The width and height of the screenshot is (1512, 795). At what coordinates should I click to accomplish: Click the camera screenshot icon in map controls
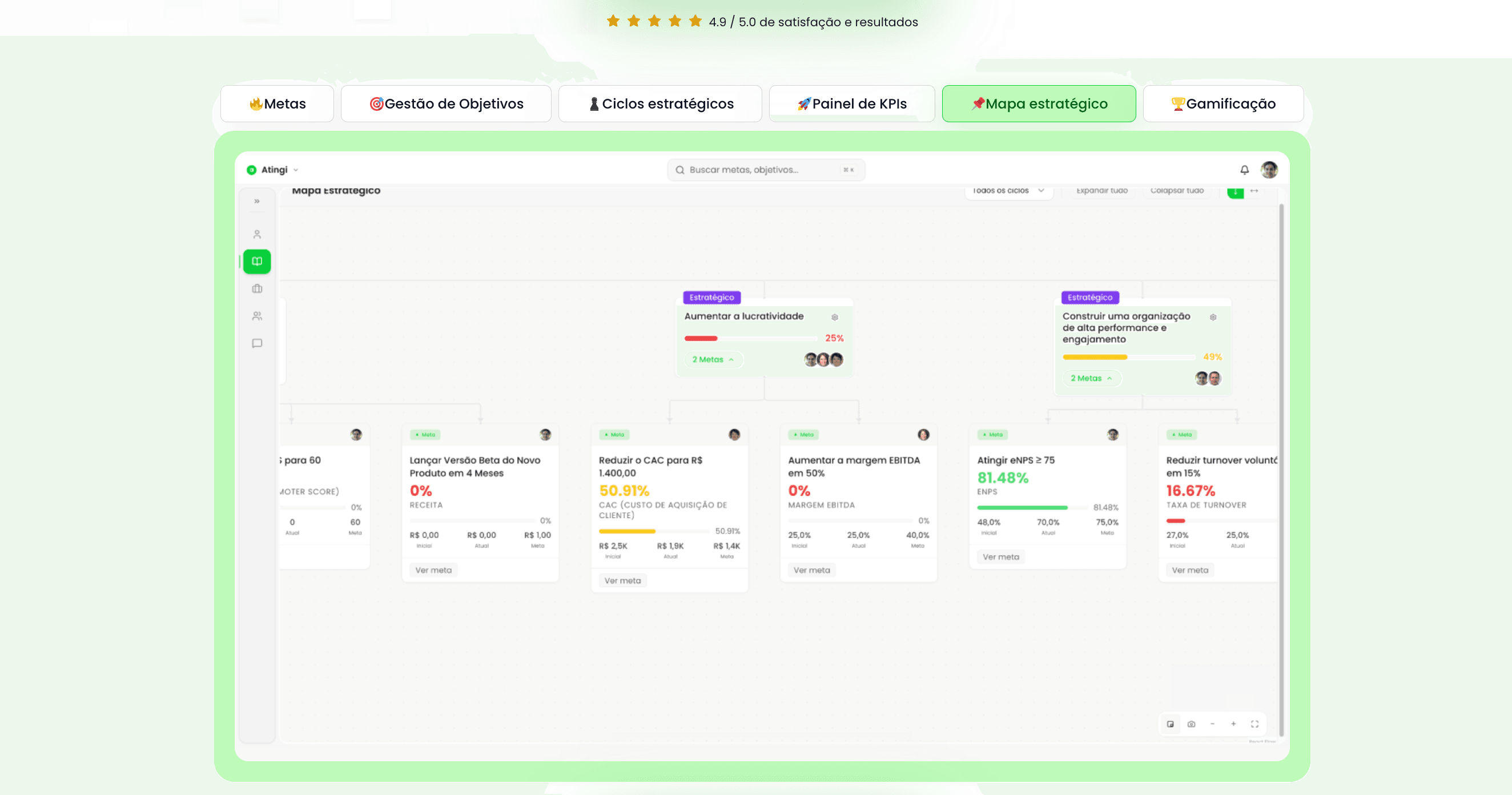[x=1191, y=724]
